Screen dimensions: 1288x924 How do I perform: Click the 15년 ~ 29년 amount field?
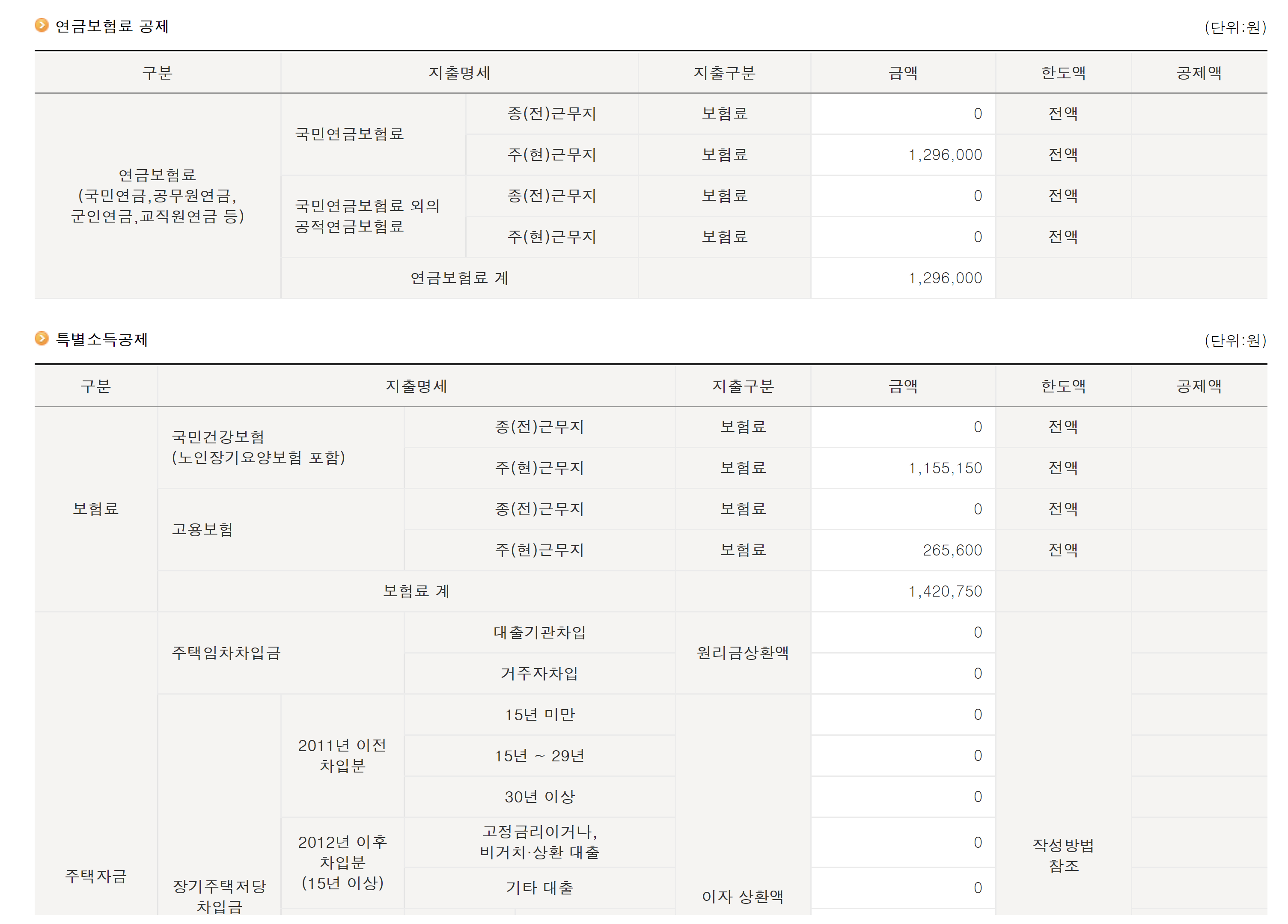click(903, 756)
